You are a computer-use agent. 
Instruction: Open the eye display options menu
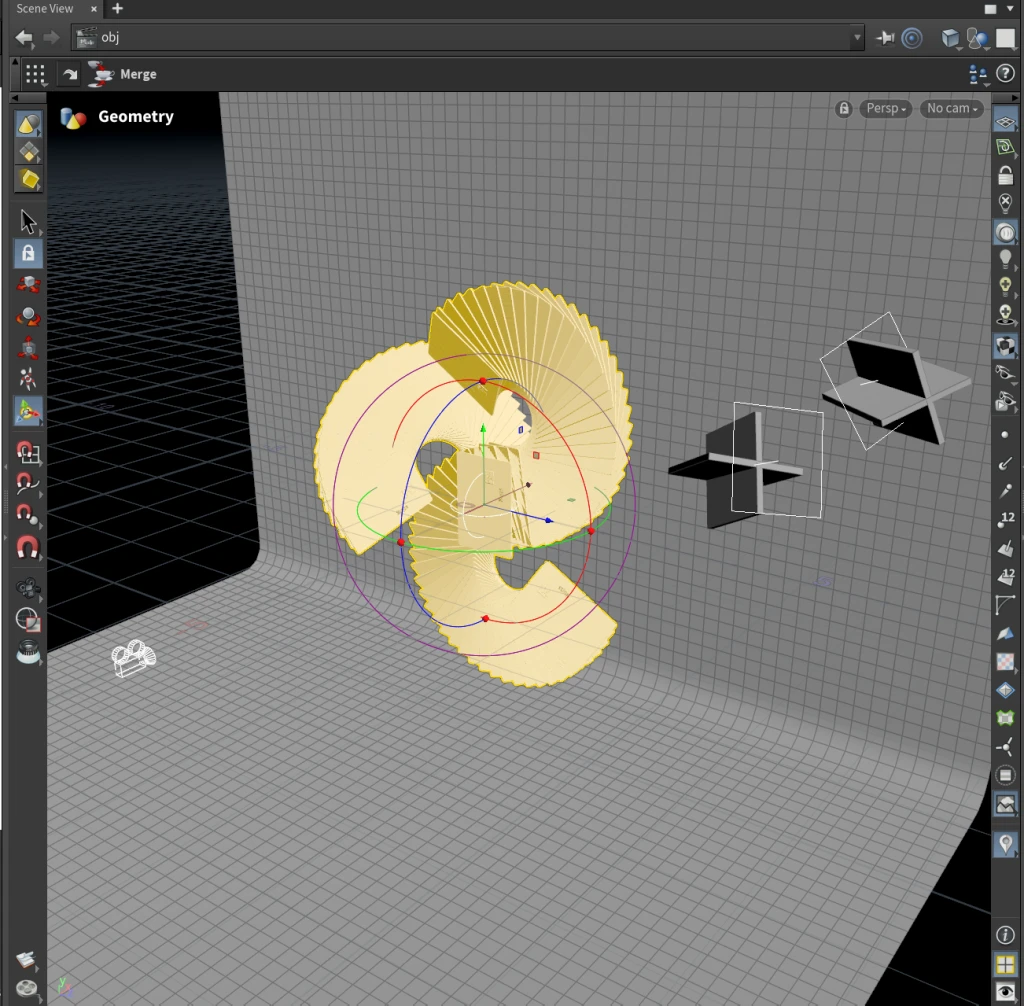coord(1006,992)
